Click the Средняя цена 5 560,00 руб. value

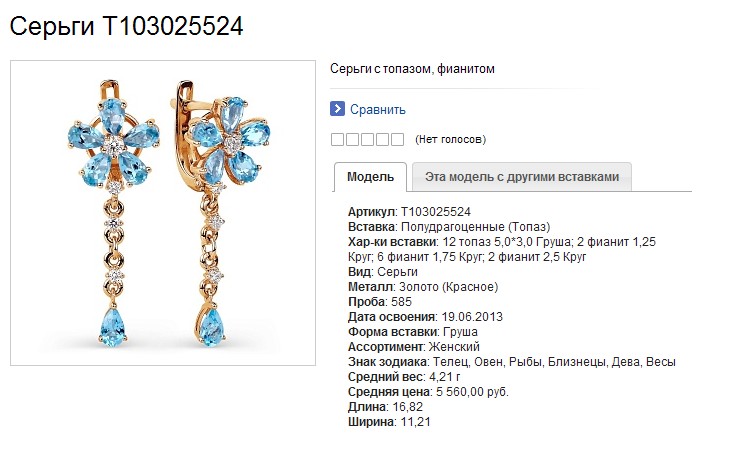[472, 392]
